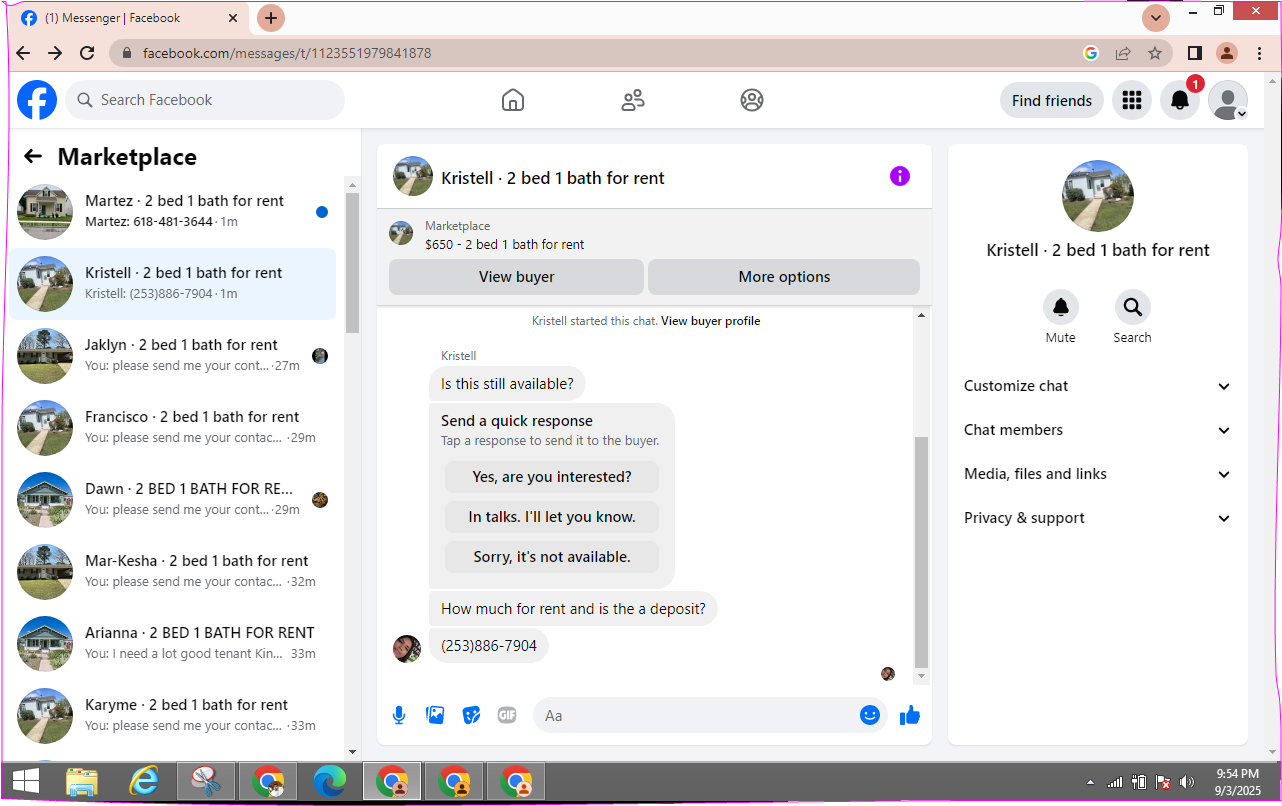Open Snipping Tool from the taskbar
Viewport: 1282px width, 806px height.
click(206, 781)
